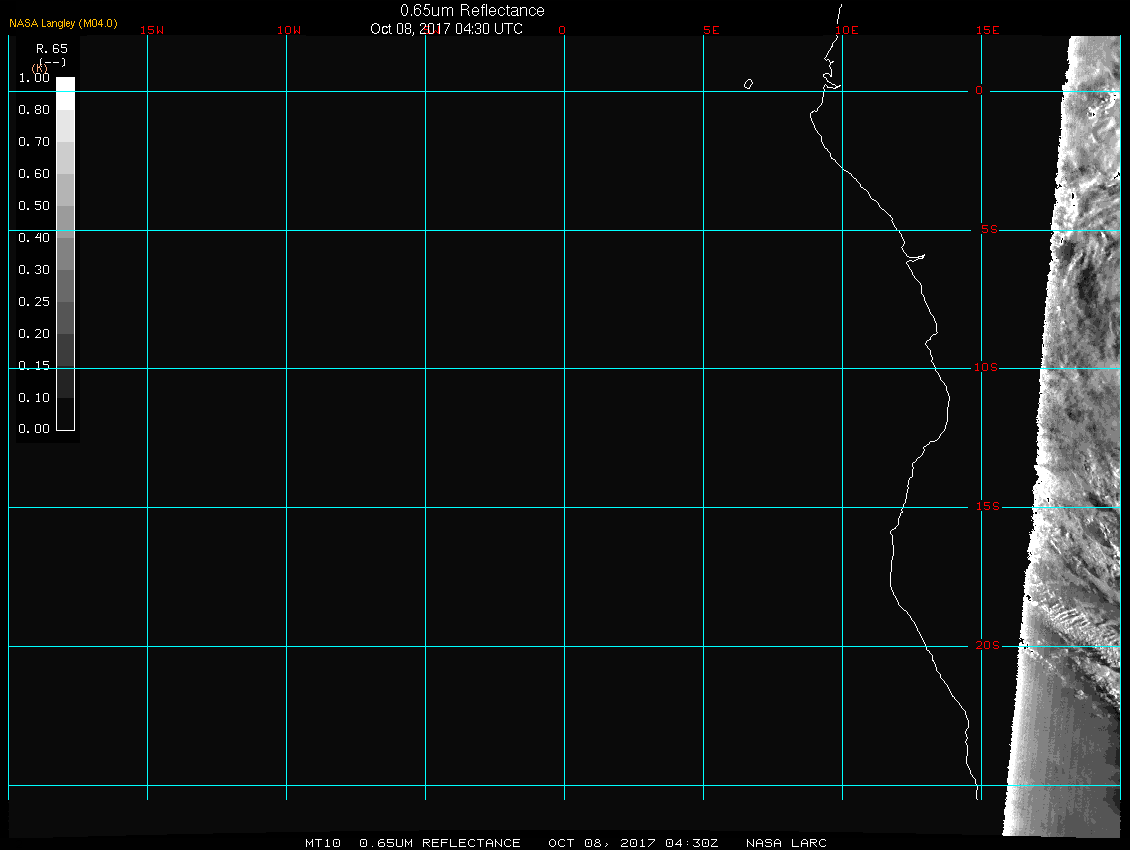This screenshot has height=850, width=1130.
Task: Click the 'NASA LARC' footer text
Action: coord(786,843)
